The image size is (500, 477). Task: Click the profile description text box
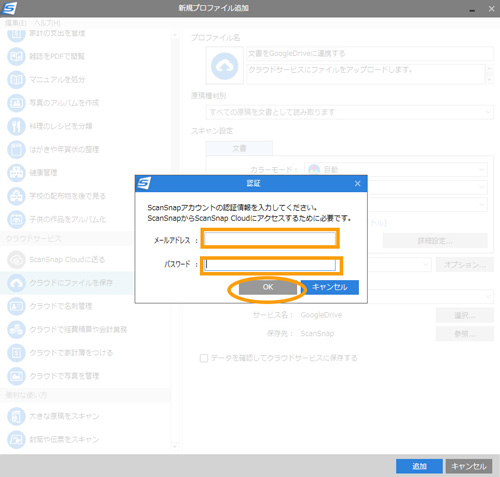(x=365, y=74)
